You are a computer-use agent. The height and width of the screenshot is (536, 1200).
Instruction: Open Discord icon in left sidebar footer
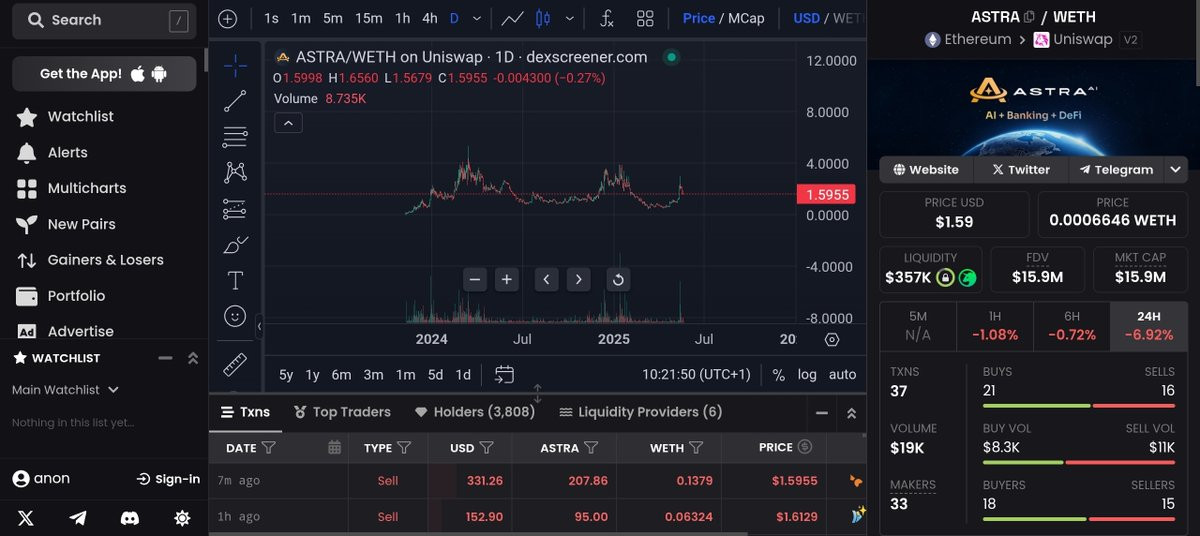click(130, 518)
